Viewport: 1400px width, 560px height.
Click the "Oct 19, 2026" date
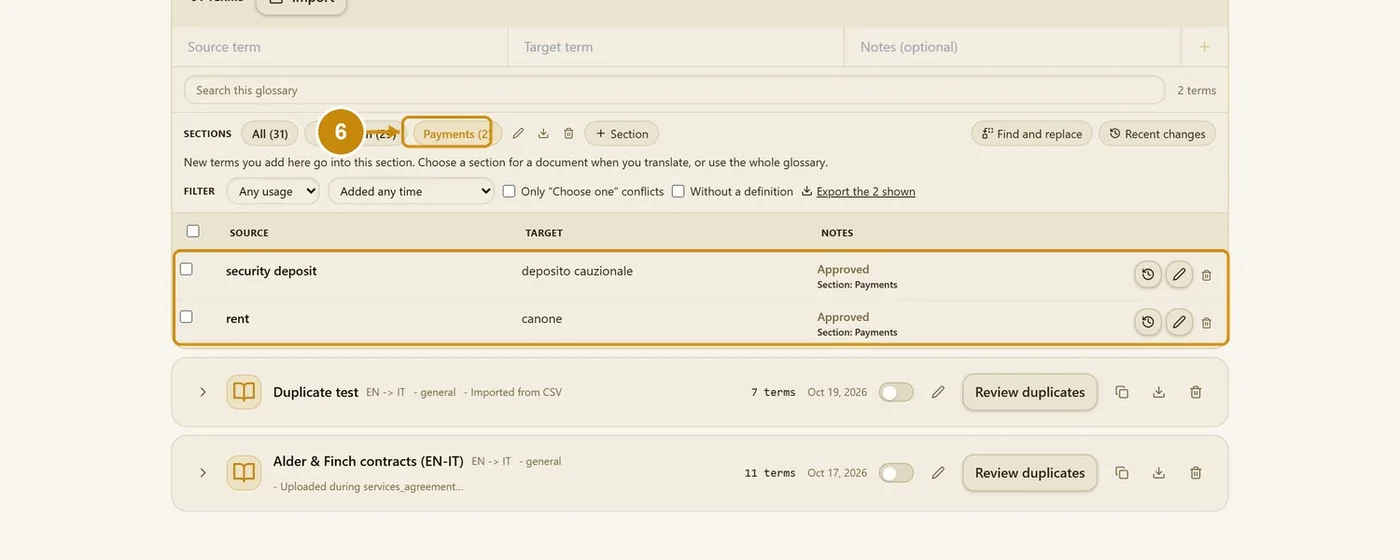837,392
